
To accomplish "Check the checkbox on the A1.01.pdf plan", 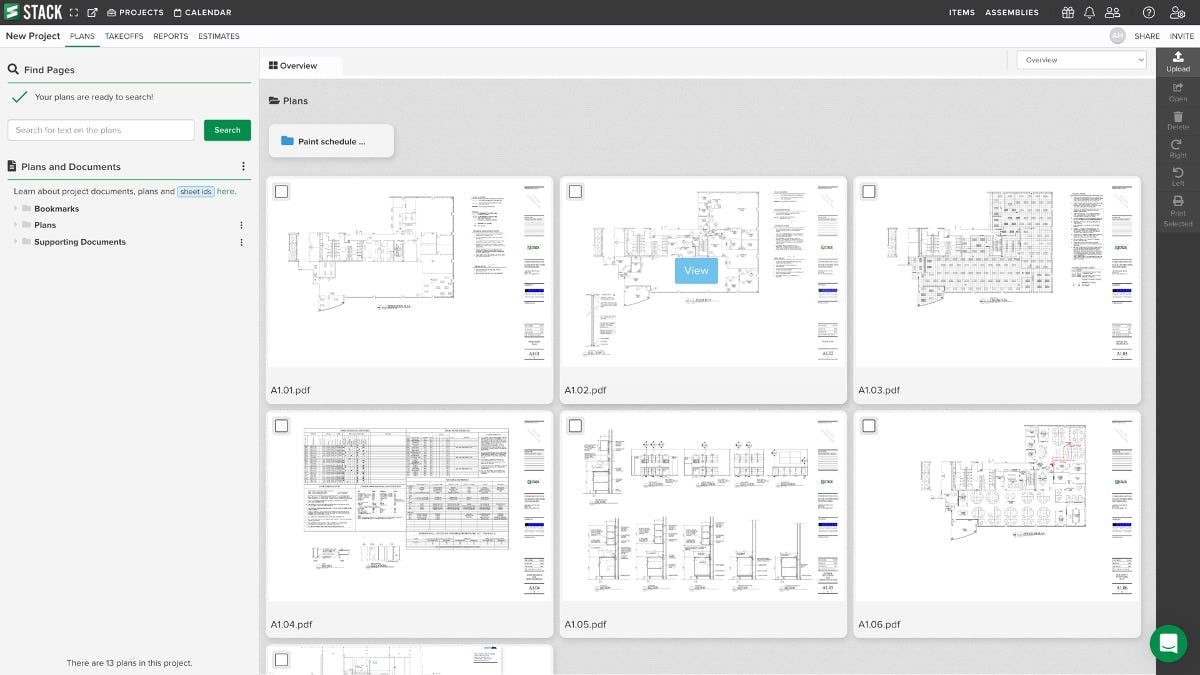I will (281, 191).
